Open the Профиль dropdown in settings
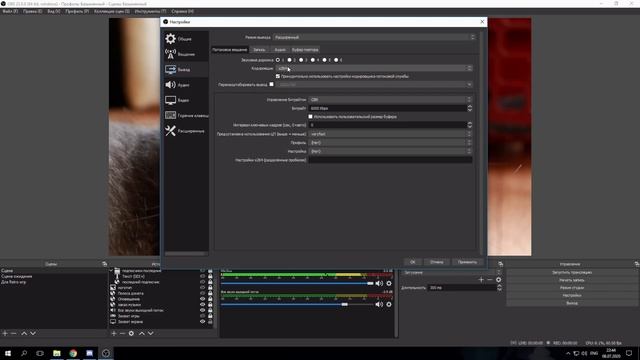640x360 pixels. click(x=391, y=142)
